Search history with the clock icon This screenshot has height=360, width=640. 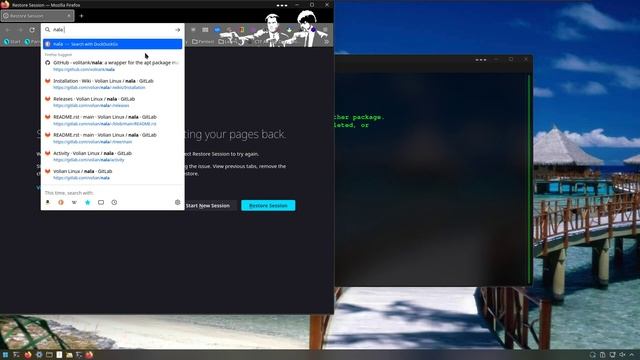tap(114, 202)
